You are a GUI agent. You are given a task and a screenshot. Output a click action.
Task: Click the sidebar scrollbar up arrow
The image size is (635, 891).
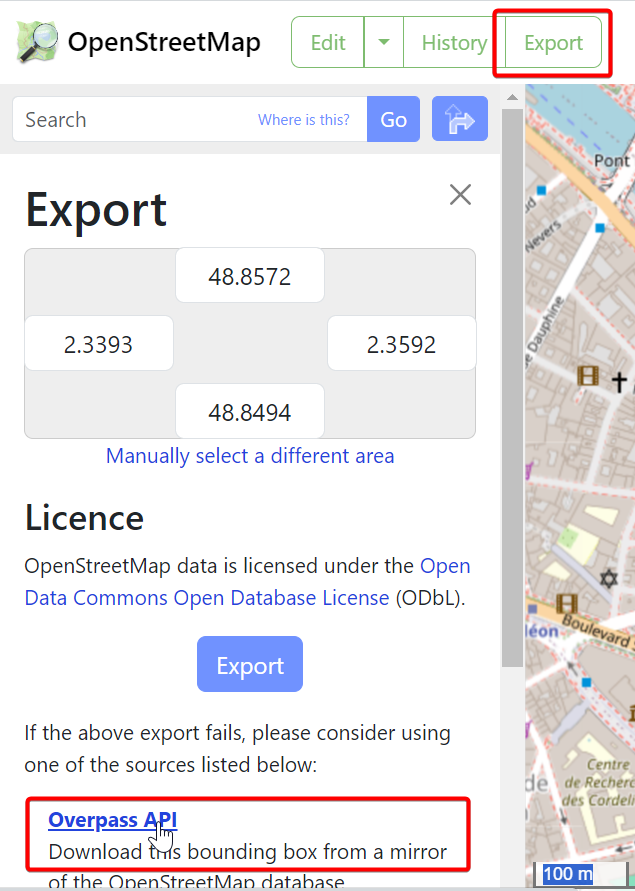coord(512,97)
